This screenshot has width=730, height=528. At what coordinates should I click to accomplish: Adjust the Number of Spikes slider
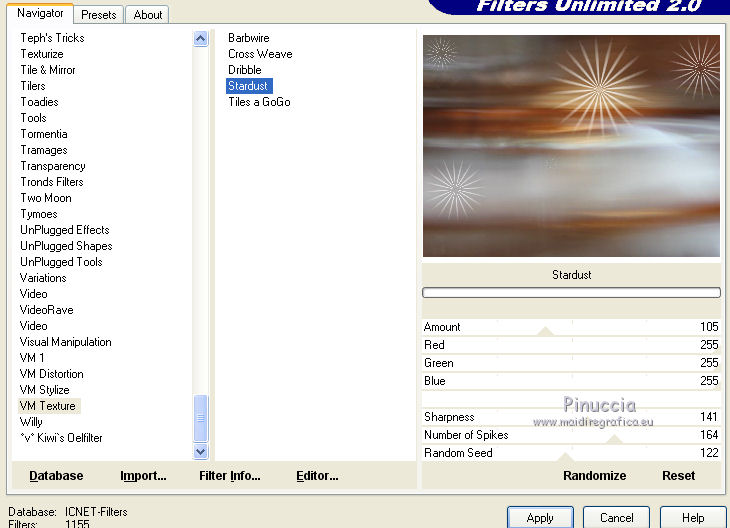coord(571,435)
